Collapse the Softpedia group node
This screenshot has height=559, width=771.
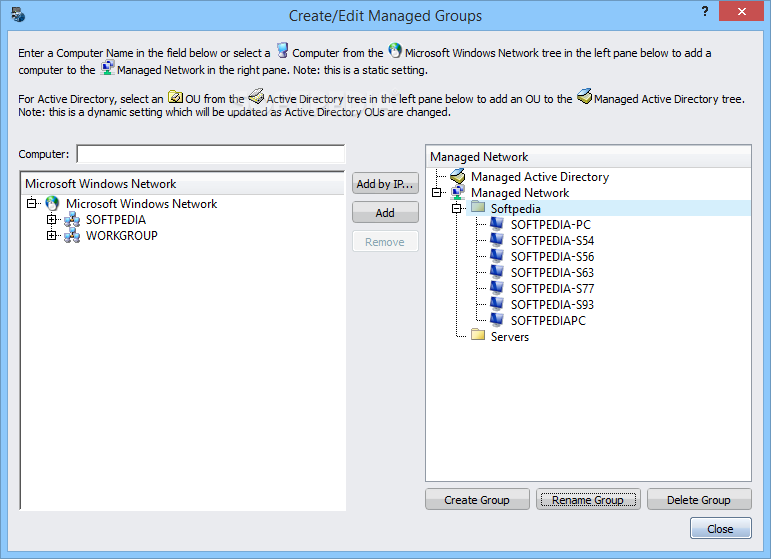456,208
